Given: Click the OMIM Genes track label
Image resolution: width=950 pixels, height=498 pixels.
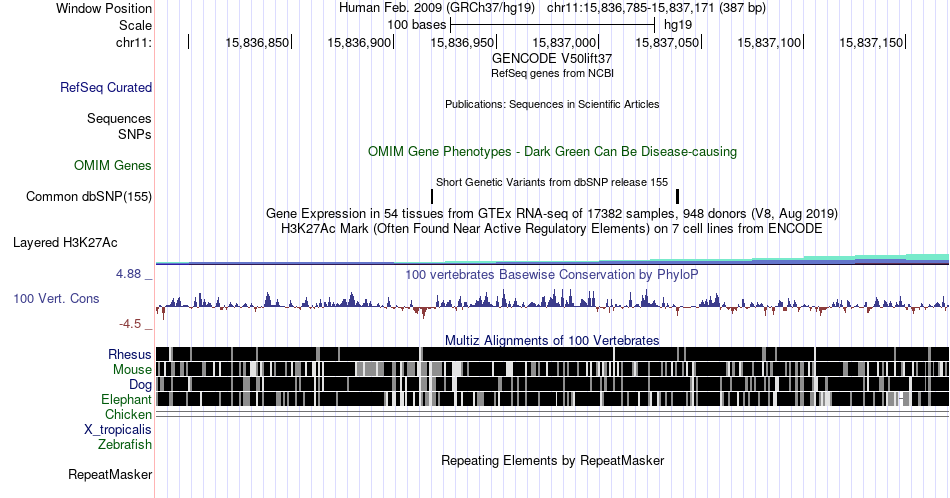Looking at the screenshot, I should tap(113, 165).
